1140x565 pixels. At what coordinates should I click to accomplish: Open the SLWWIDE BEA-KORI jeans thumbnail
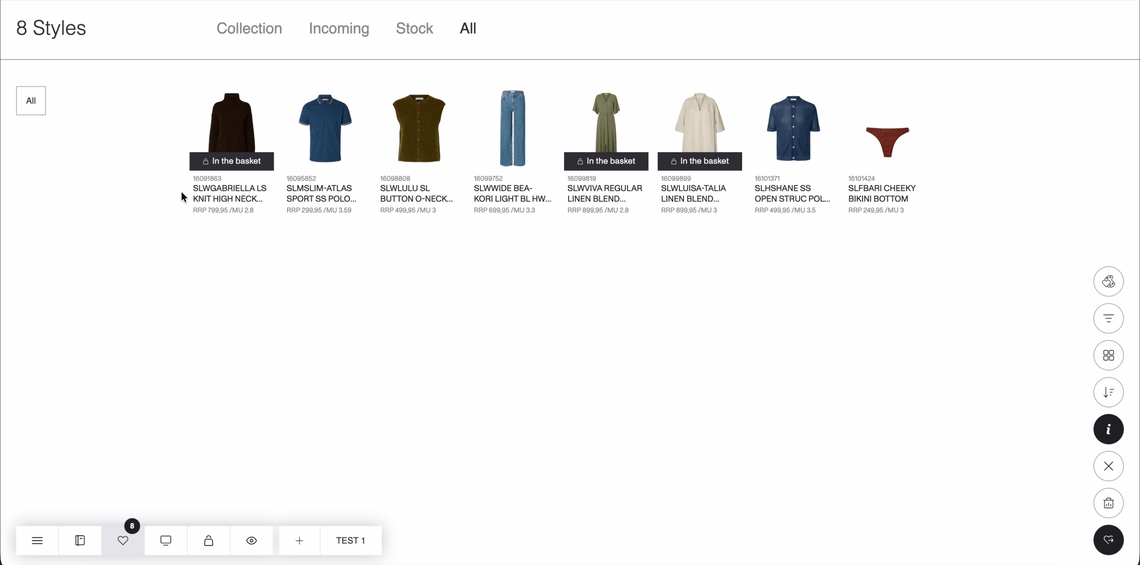point(512,129)
